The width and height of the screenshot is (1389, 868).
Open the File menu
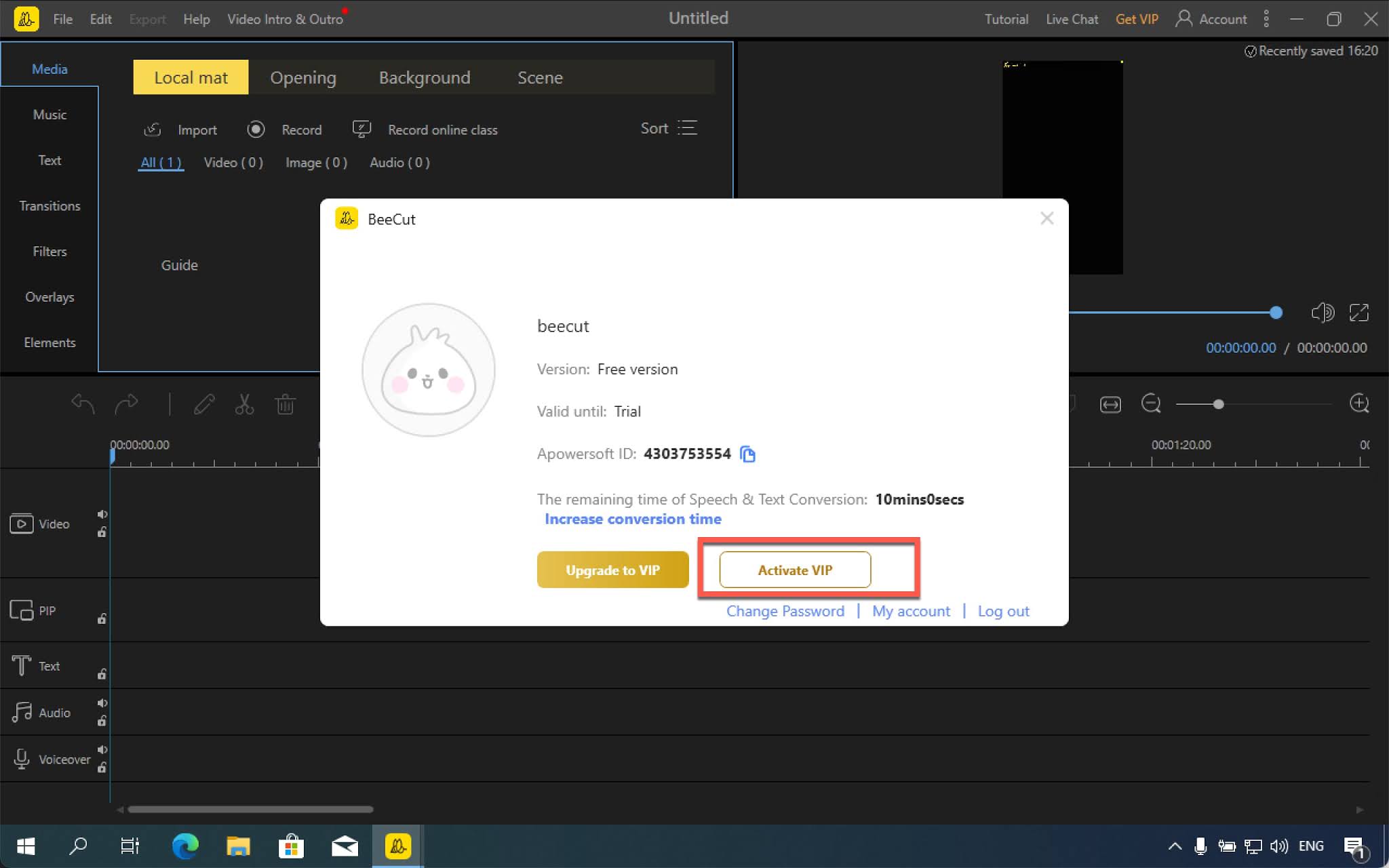coord(62,19)
